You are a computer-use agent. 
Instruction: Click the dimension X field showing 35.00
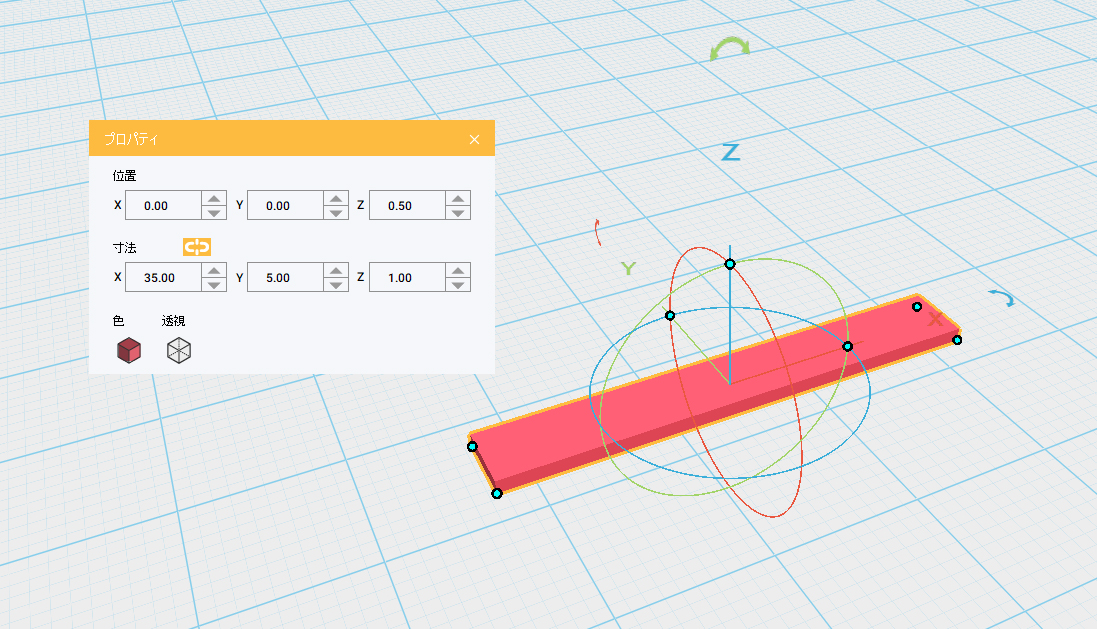pos(162,278)
